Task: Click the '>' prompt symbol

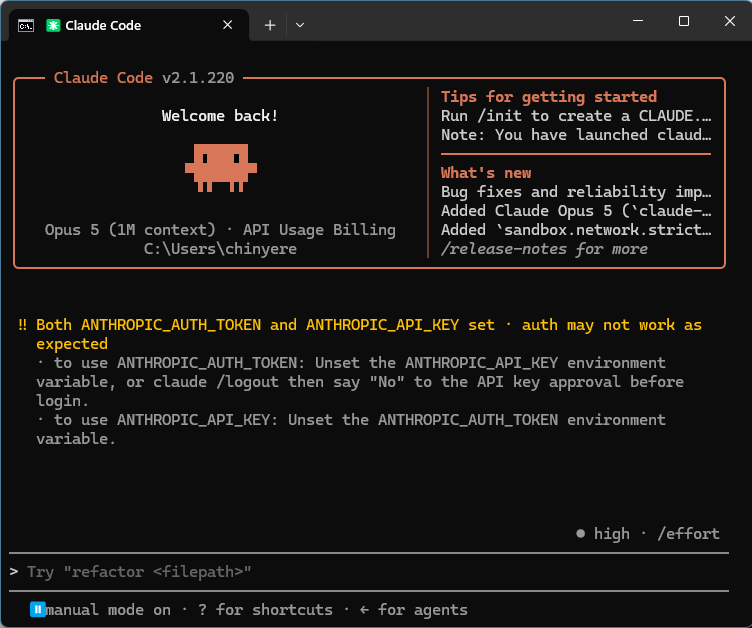Action: pos(14,571)
